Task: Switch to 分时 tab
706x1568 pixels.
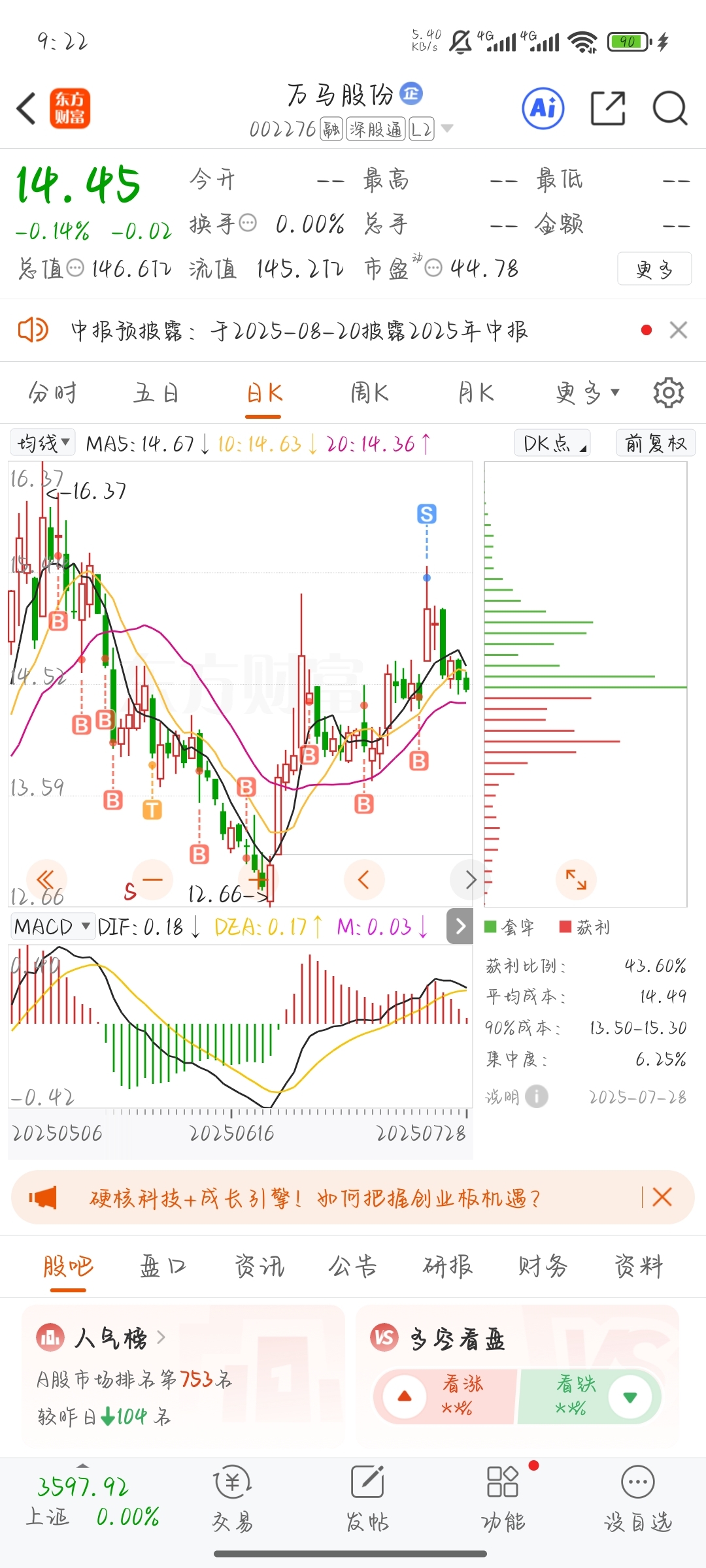Action: click(x=52, y=393)
